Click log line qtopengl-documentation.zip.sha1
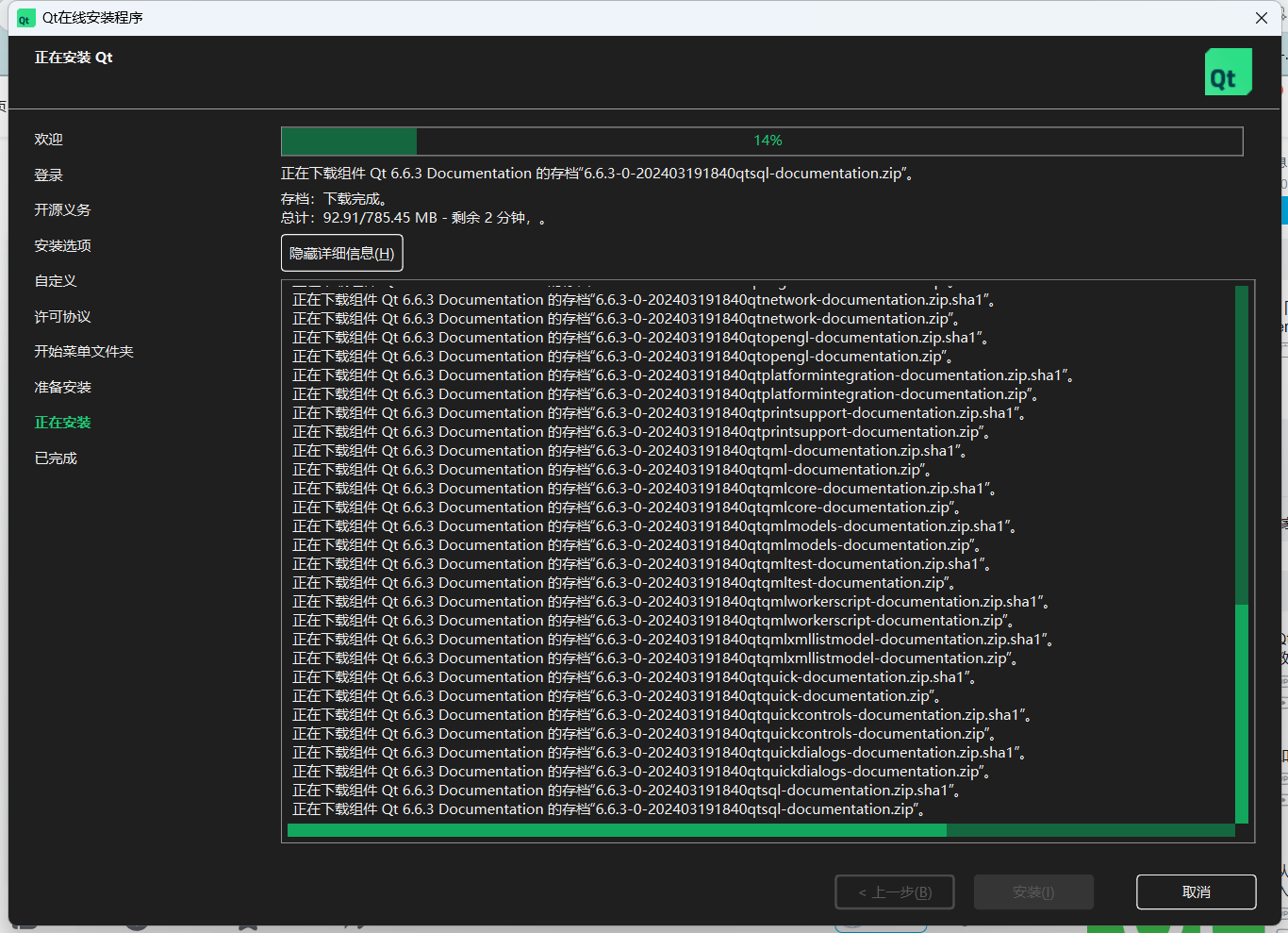The height and width of the screenshot is (933, 1288). [x=640, y=338]
